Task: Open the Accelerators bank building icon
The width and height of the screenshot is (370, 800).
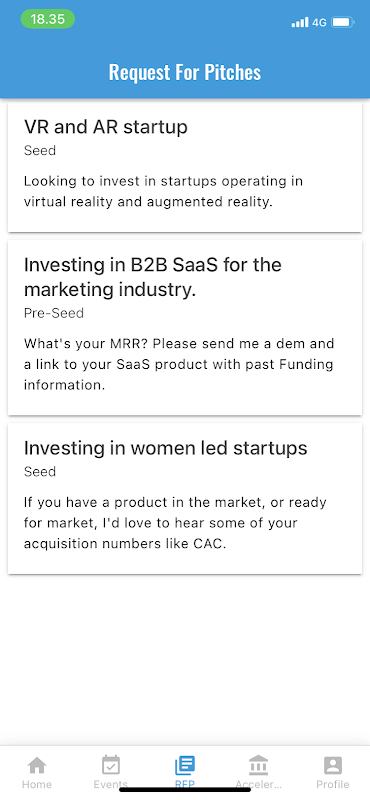Action: pos(258,765)
